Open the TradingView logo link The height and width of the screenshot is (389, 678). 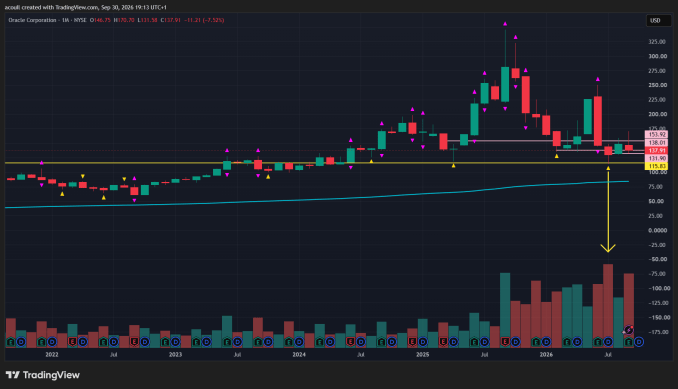click(x=43, y=375)
